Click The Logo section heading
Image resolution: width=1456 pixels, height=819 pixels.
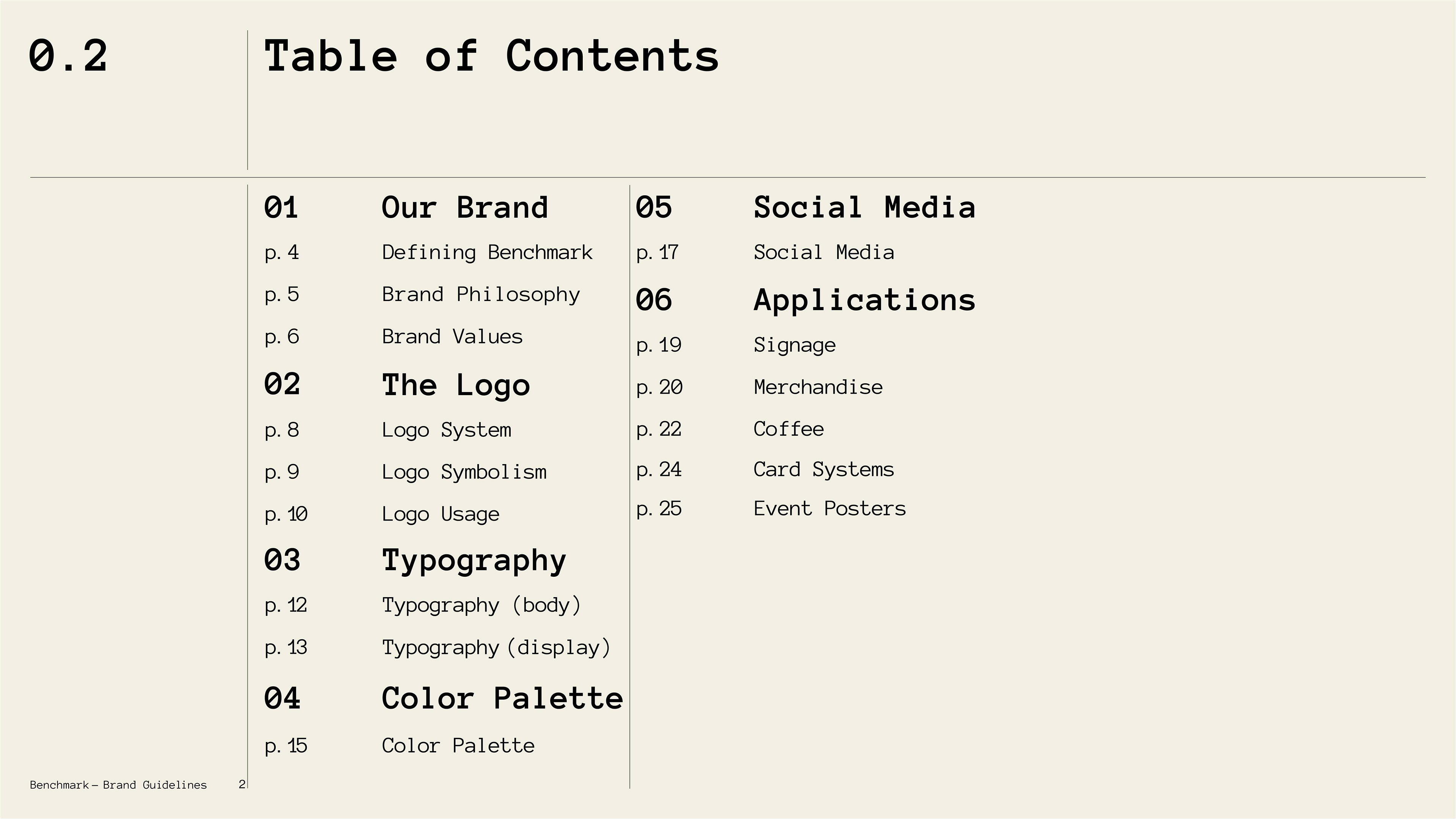point(456,386)
